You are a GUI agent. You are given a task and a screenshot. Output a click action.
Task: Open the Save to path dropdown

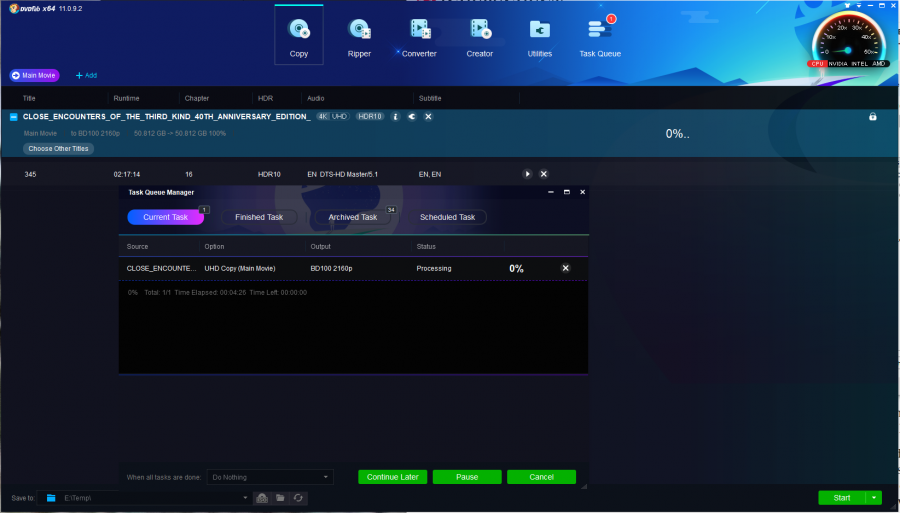click(245, 498)
